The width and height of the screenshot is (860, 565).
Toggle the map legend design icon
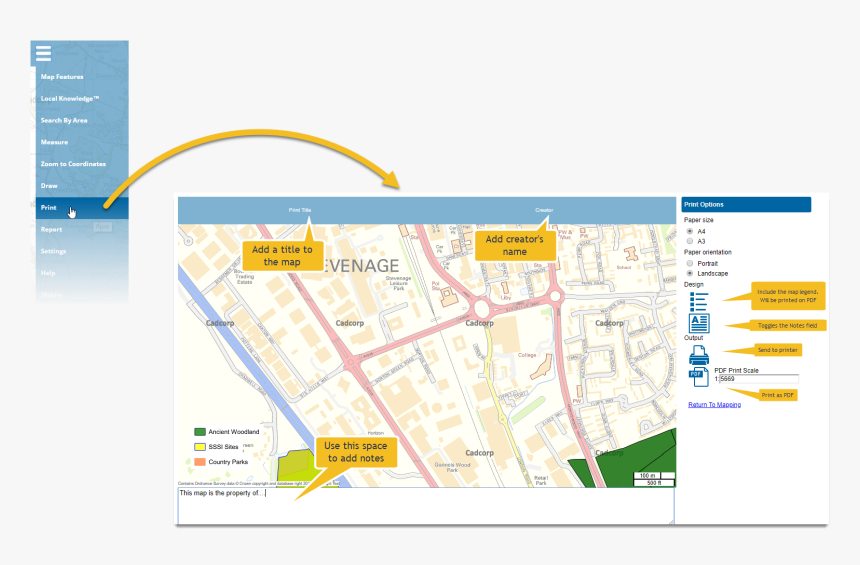698,298
